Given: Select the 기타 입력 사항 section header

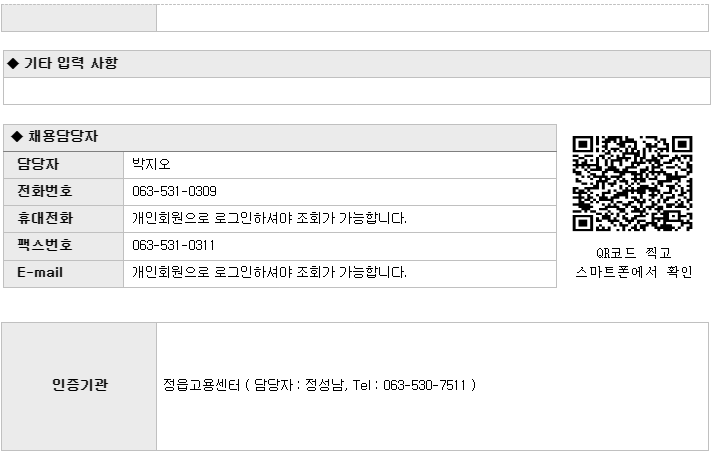Looking at the screenshot, I should pyautogui.click(x=357, y=64).
